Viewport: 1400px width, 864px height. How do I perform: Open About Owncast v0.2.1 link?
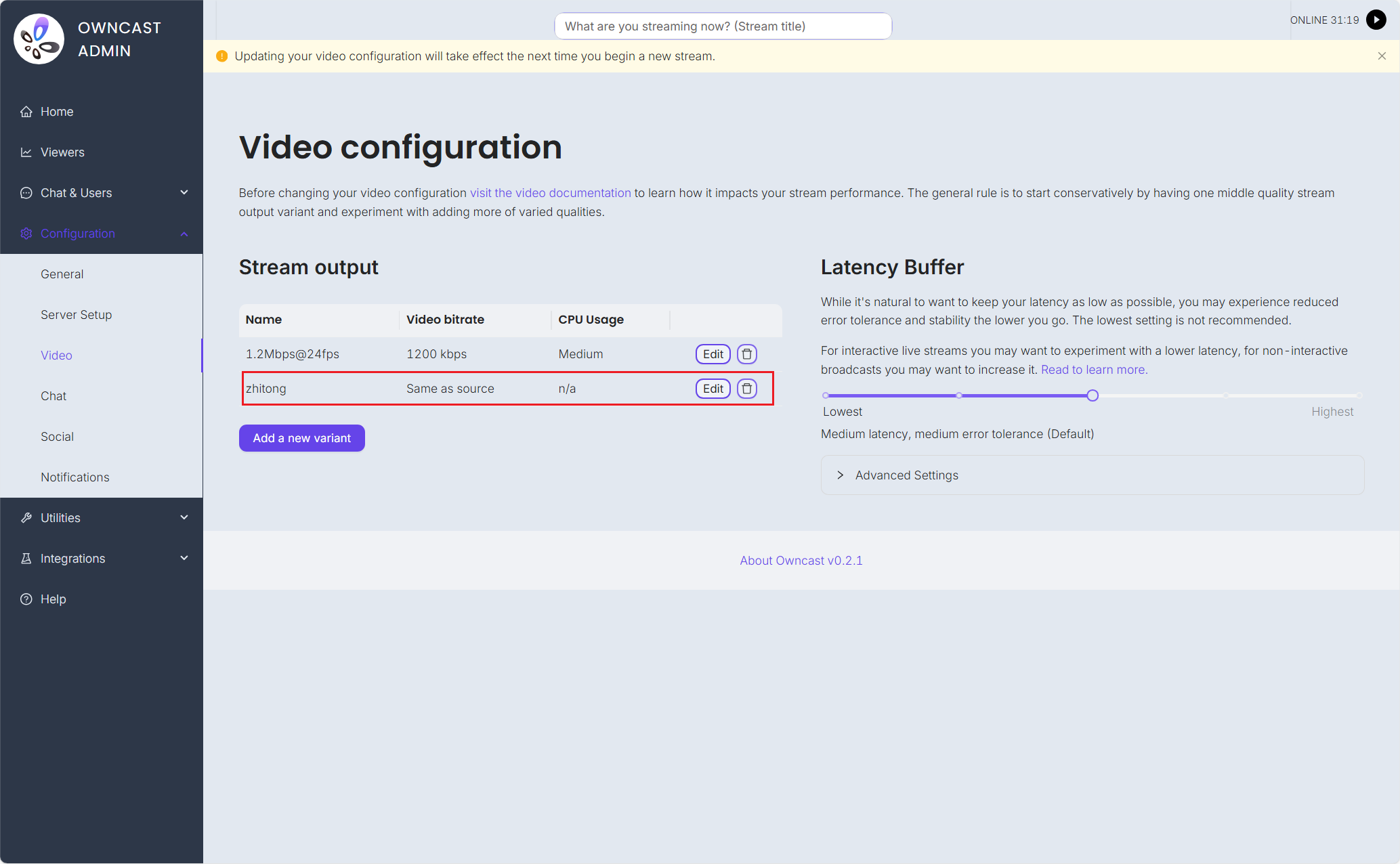point(801,561)
